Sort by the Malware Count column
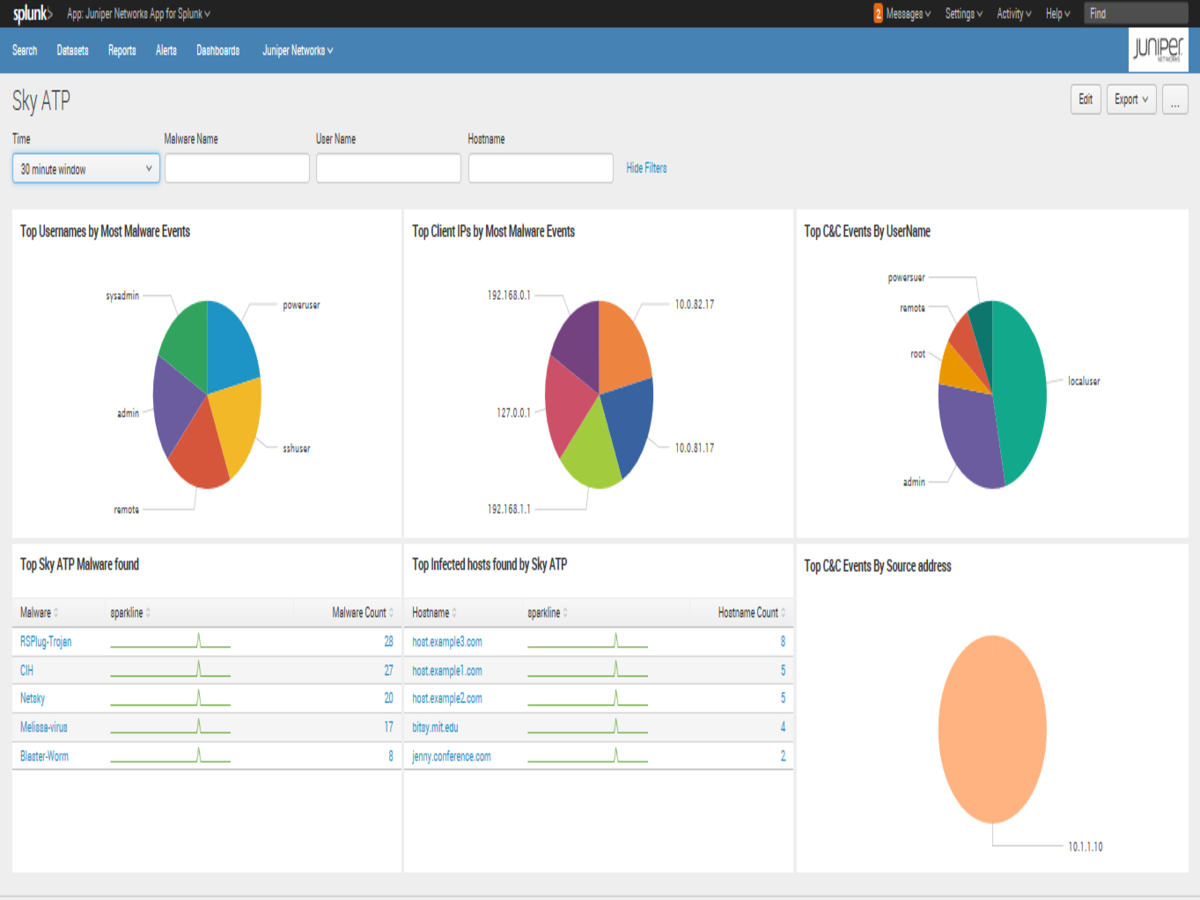Image resolution: width=1200 pixels, height=900 pixels. coord(362,612)
